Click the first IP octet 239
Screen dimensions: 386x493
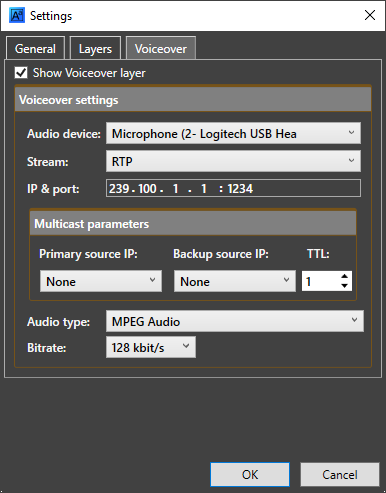coord(119,189)
